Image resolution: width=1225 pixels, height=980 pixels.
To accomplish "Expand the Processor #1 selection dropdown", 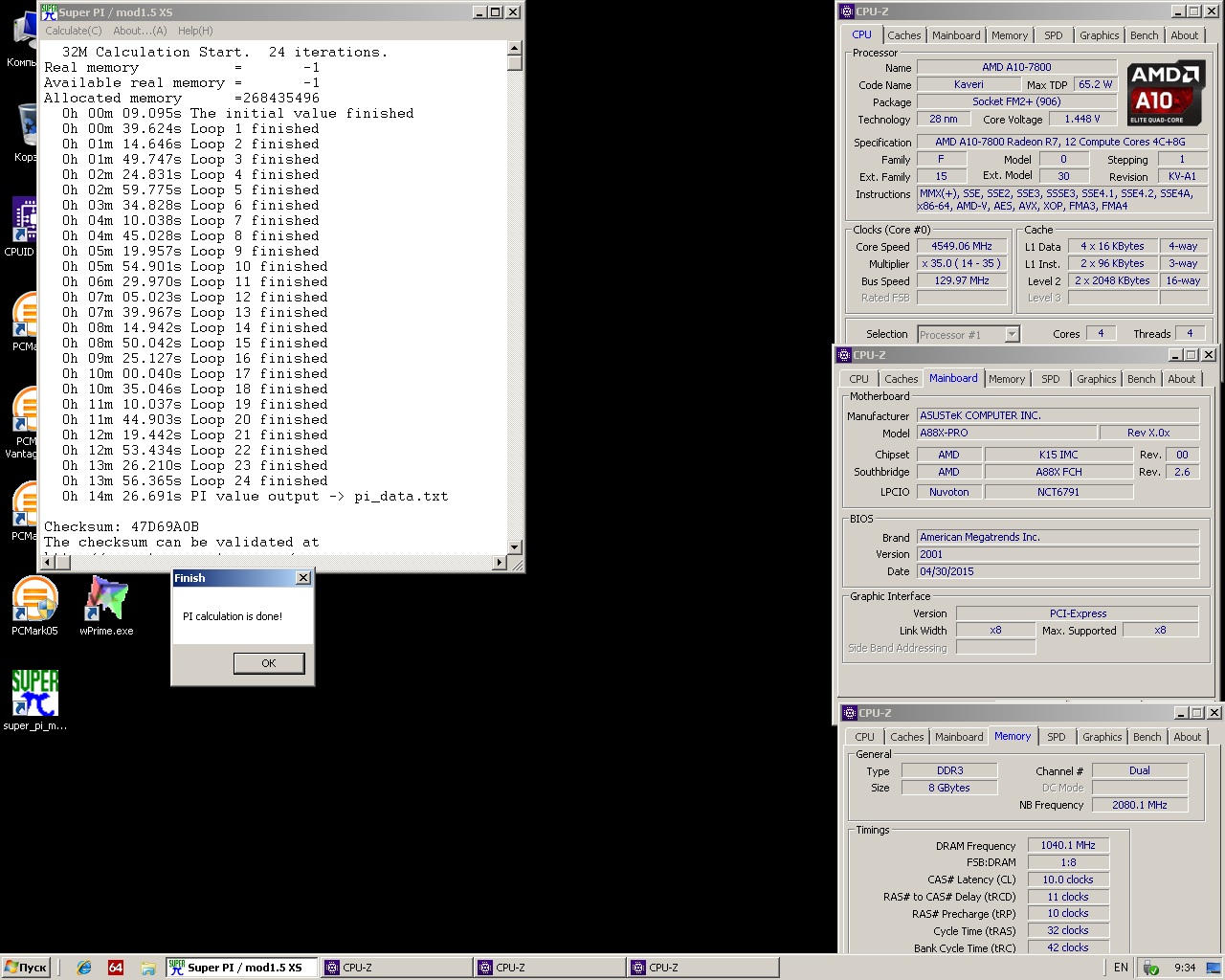I will (1012, 334).
